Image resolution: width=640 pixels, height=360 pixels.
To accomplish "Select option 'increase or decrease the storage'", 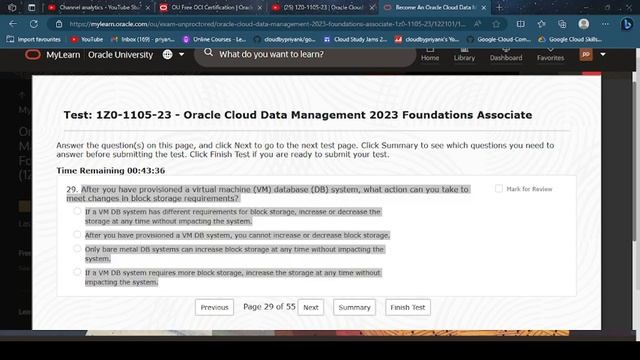I will [x=77, y=211].
